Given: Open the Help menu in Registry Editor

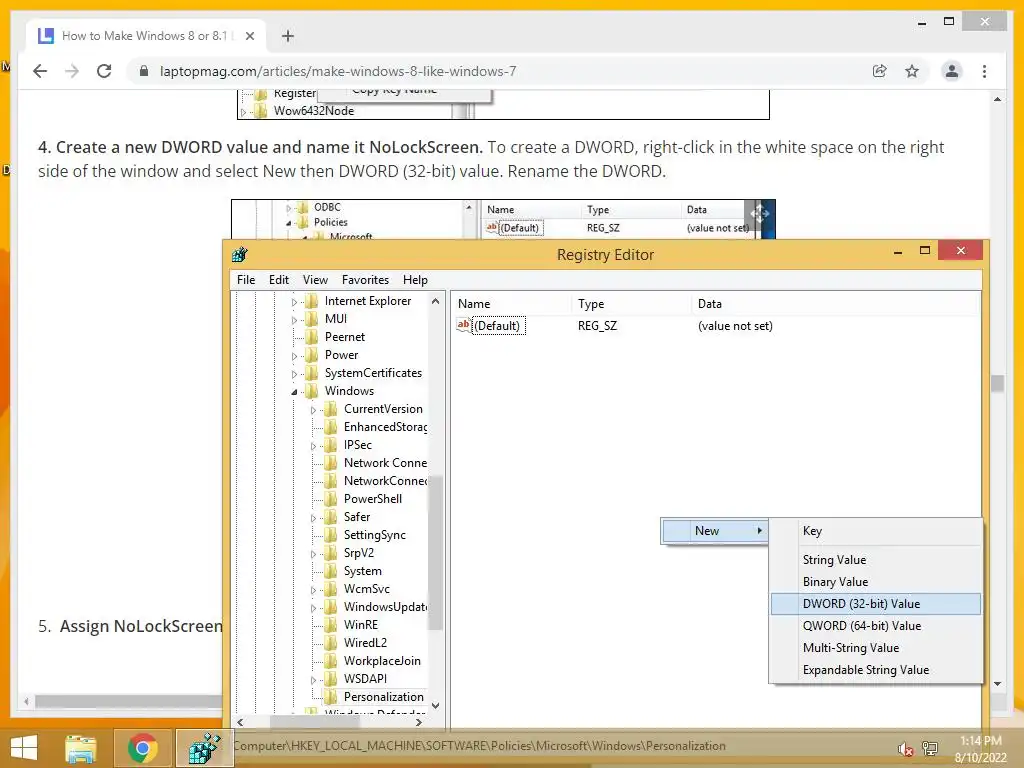Looking at the screenshot, I should 415,280.
